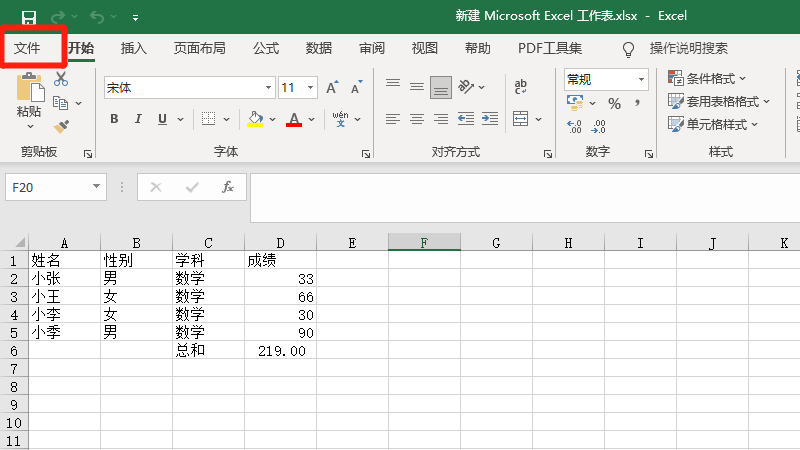800x450 pixels.
Task: Click the Increase Font Size icon
Action: tap(332, 88)
